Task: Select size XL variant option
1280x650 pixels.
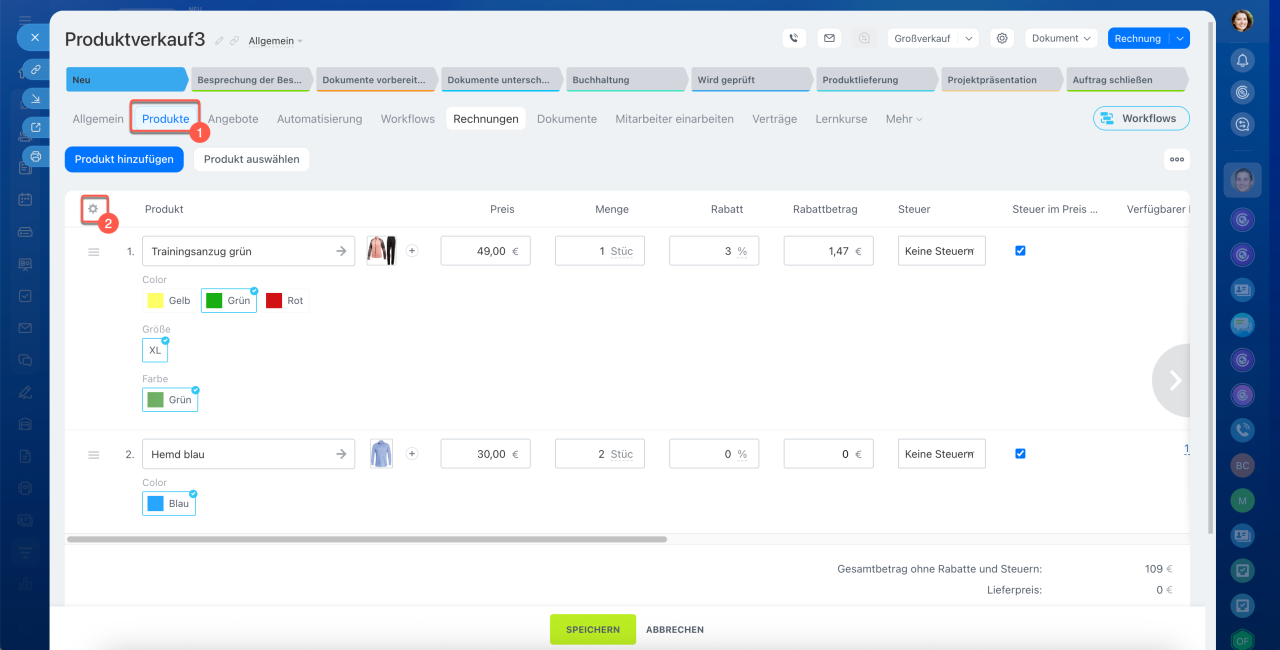Action: pyautogui.click(x=155, y=350)
